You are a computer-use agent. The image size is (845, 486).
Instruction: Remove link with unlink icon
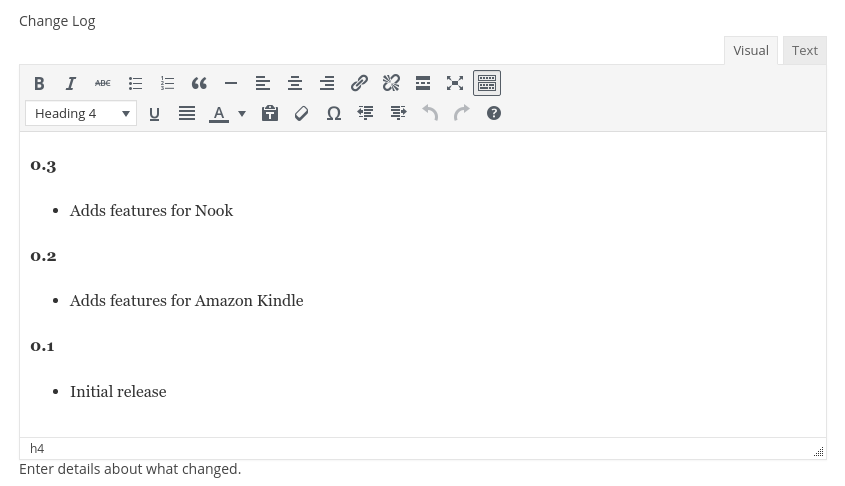[391, 83]
